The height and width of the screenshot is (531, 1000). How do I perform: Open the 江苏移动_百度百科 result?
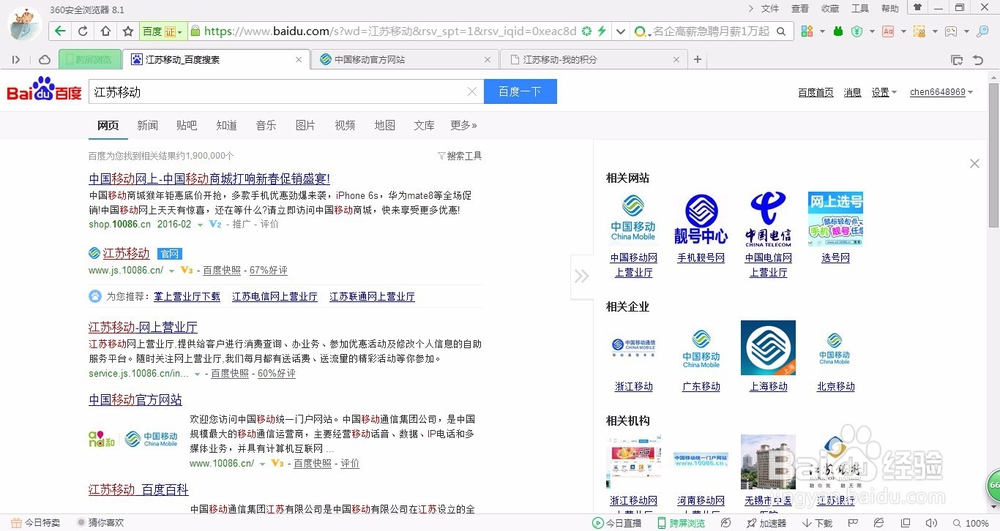click(x=138, y=490)
